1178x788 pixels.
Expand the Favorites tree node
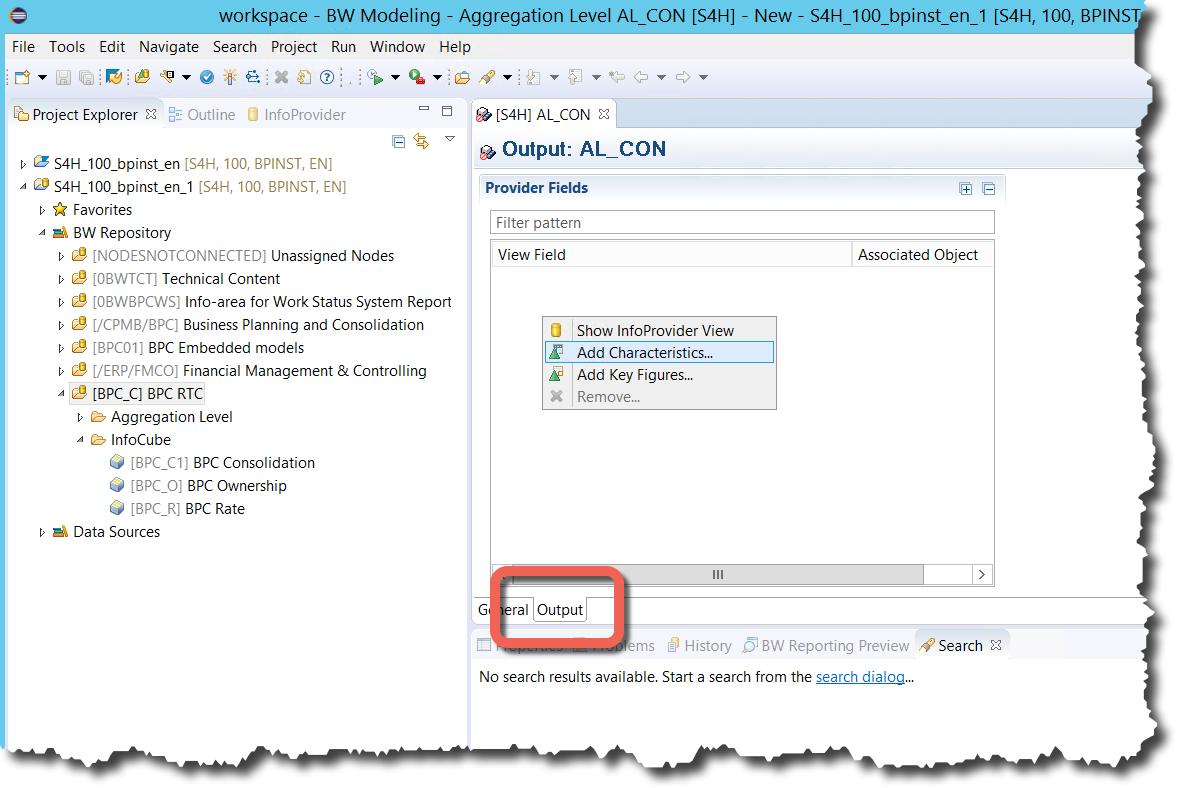click(42, 210)
